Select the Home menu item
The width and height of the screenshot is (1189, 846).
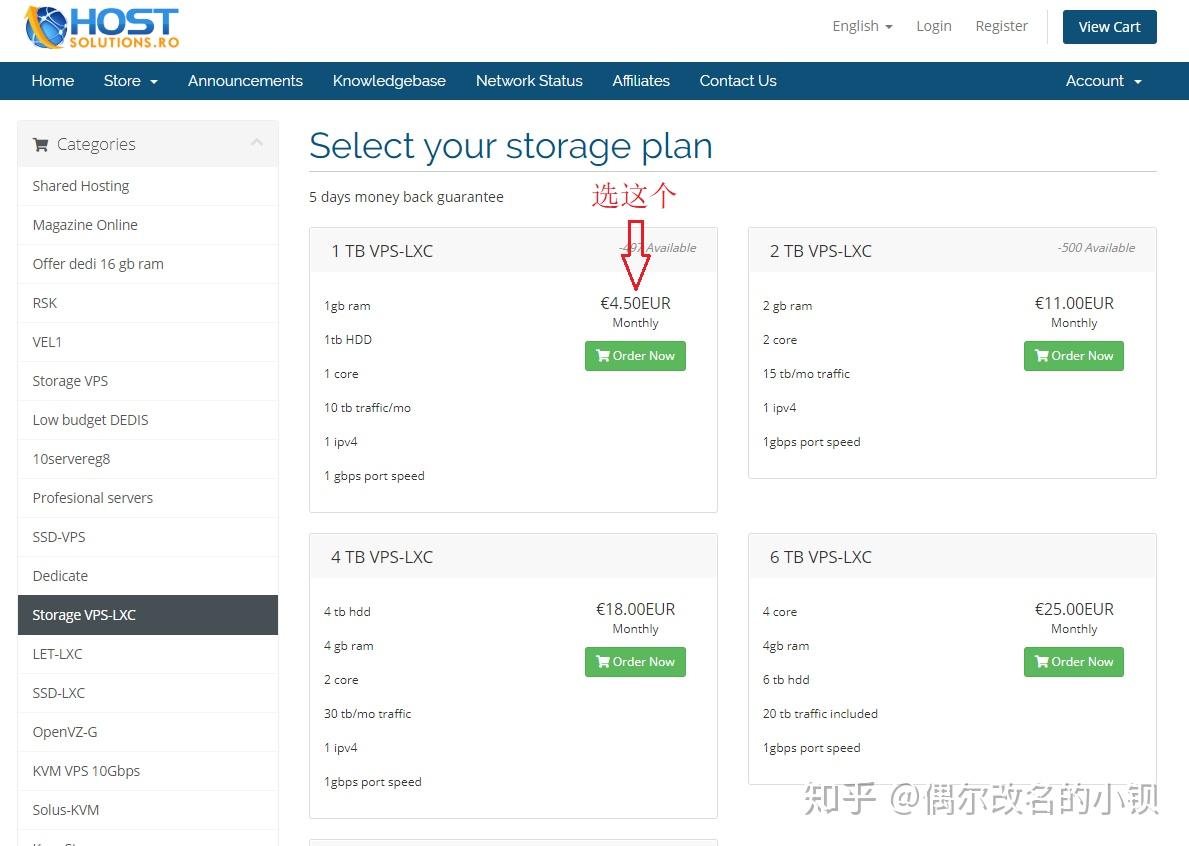(x=52, y=81)
